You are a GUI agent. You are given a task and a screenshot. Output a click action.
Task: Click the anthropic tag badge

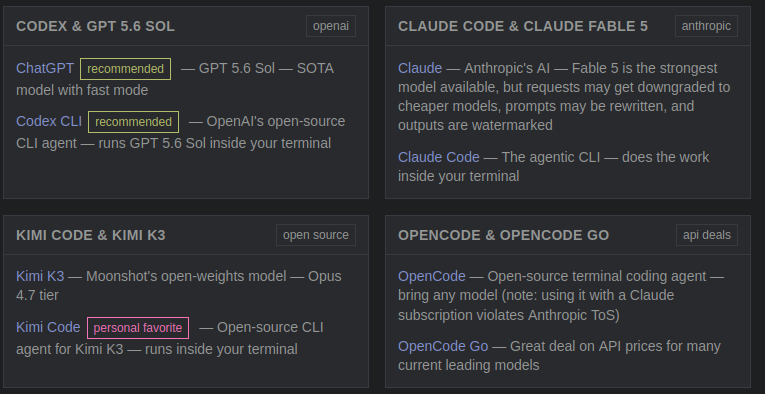tap(706, 26)
